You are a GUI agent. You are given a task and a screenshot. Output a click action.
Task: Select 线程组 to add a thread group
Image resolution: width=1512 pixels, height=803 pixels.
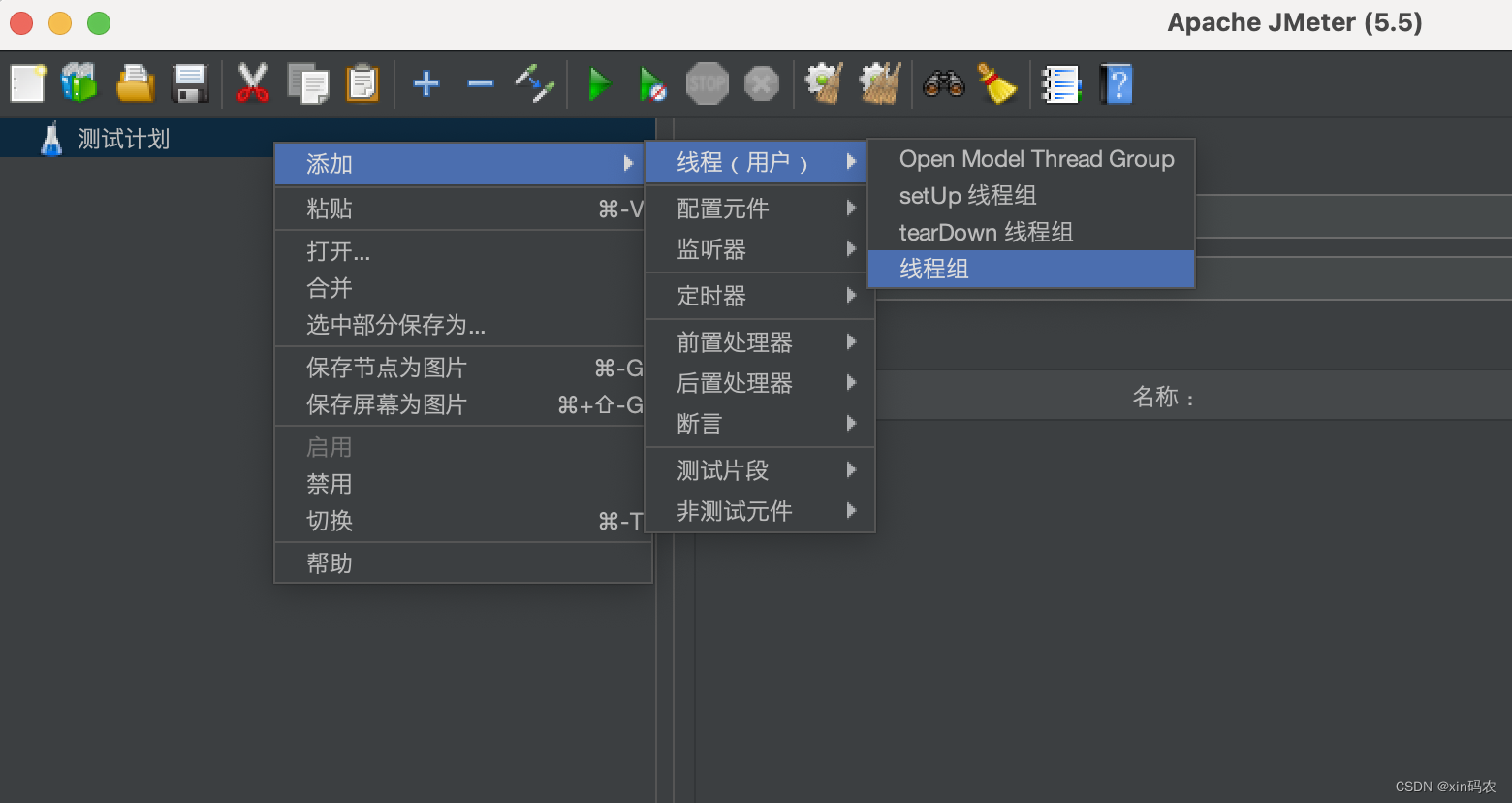click(933, 269)
